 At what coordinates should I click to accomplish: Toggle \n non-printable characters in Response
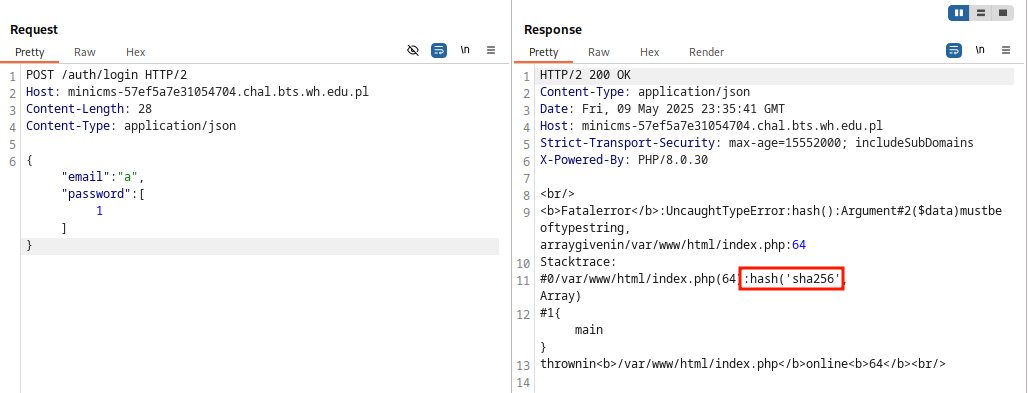979,50
